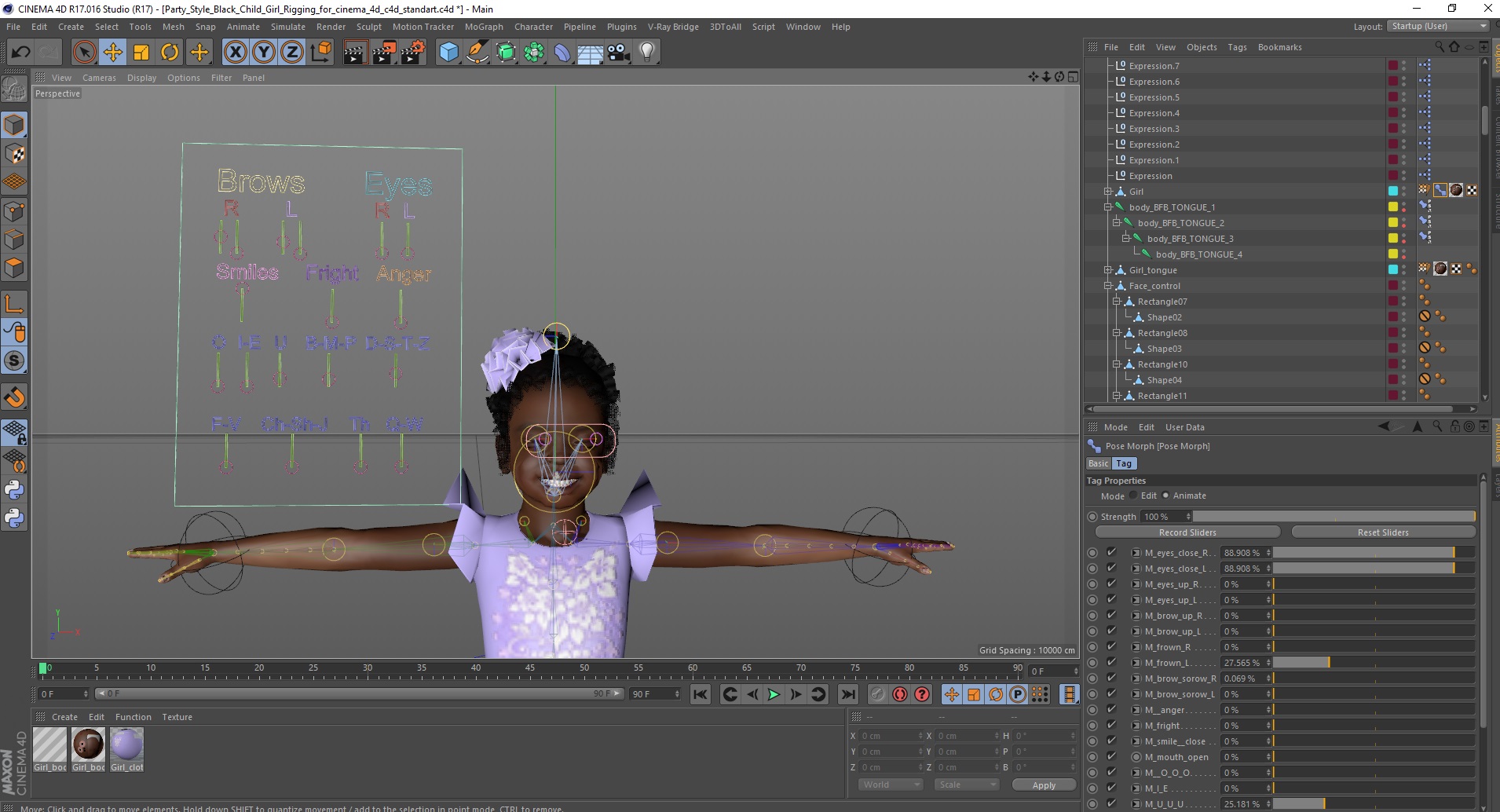Open the MoGraph menu
The image size is (1500, 812).
(x=484, y=27)
